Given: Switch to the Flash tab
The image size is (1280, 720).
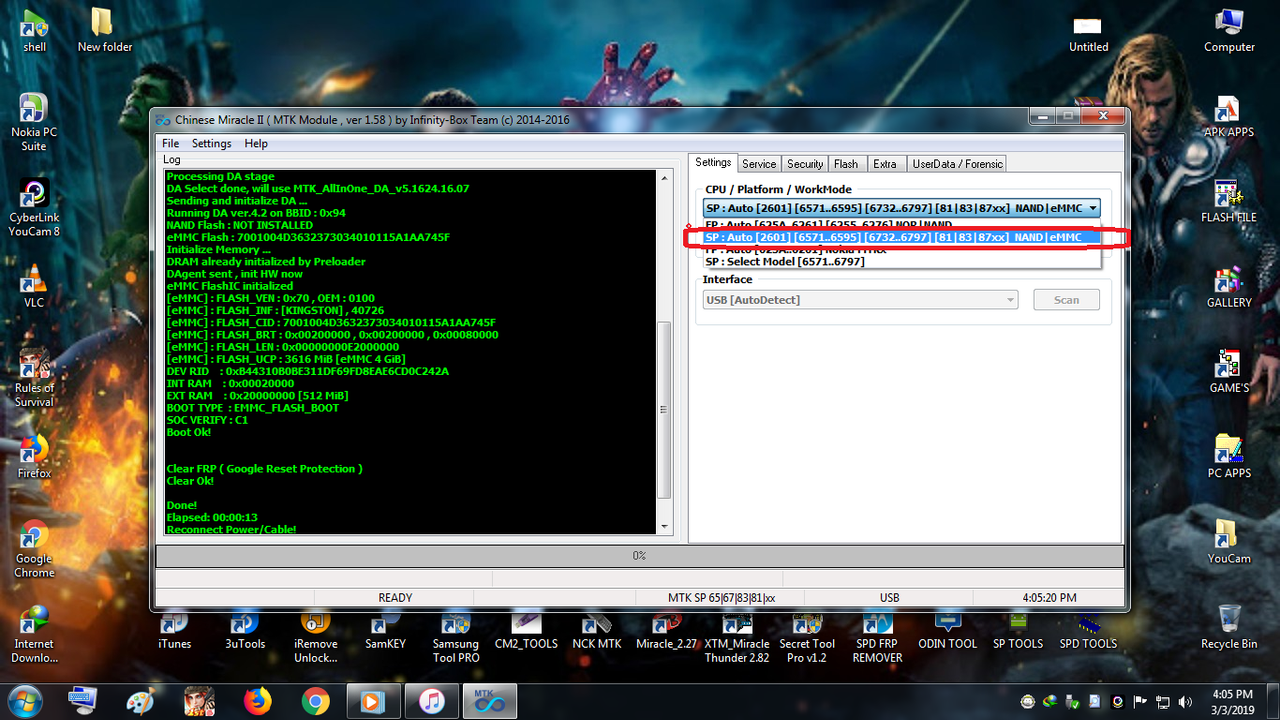Looking at the screenshot, I should [x=846, y=164].
